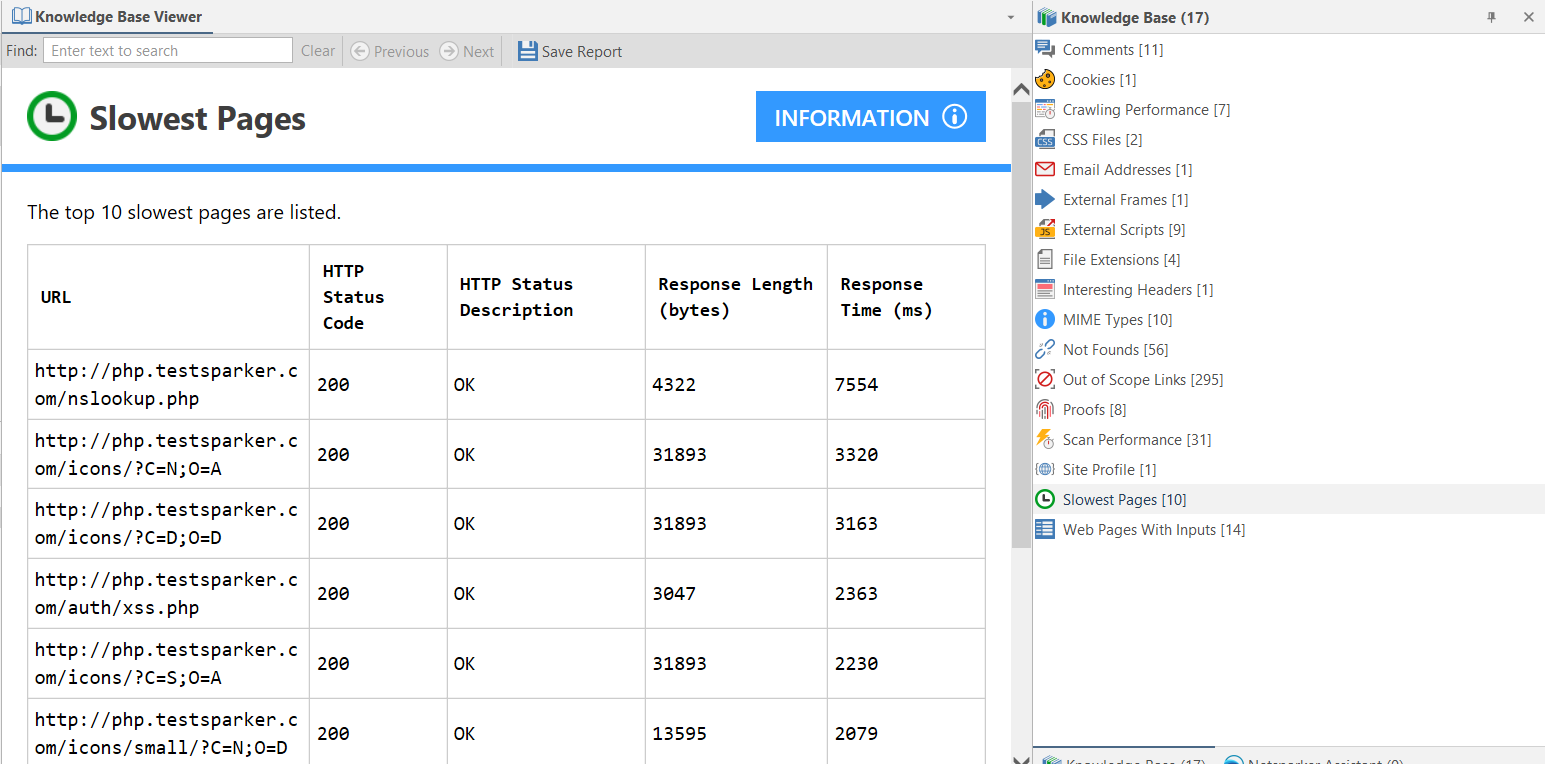1545x764 pixels.
Task: Select the Knowledge Base tab at bottom
Action: 1122,759
